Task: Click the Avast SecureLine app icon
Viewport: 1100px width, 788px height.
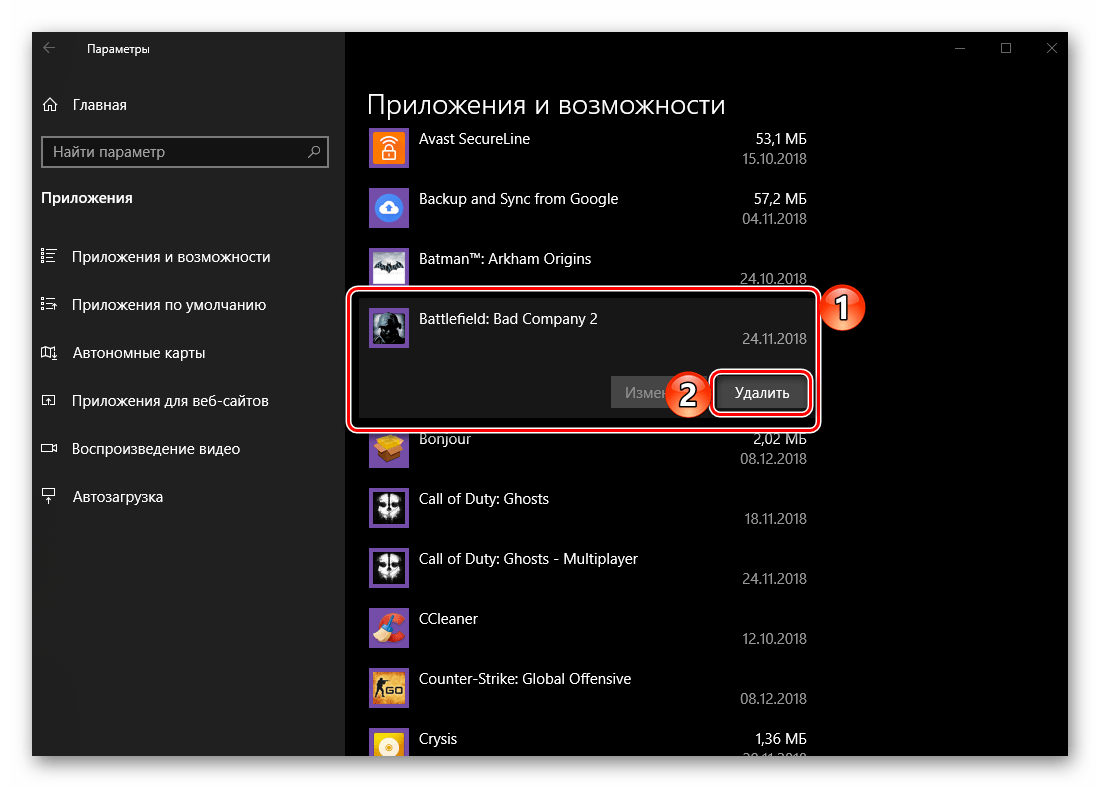Action: click(x=386, y=148)
